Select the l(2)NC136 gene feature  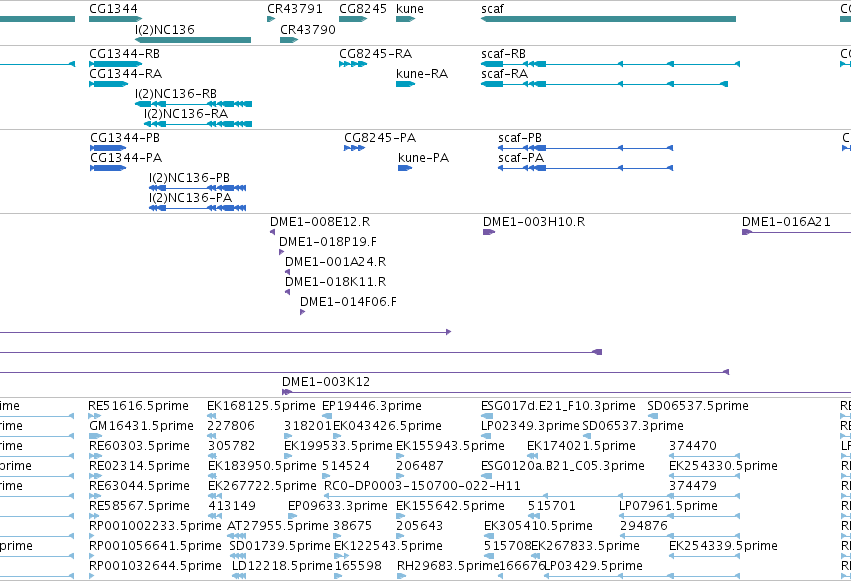(193, 40)
